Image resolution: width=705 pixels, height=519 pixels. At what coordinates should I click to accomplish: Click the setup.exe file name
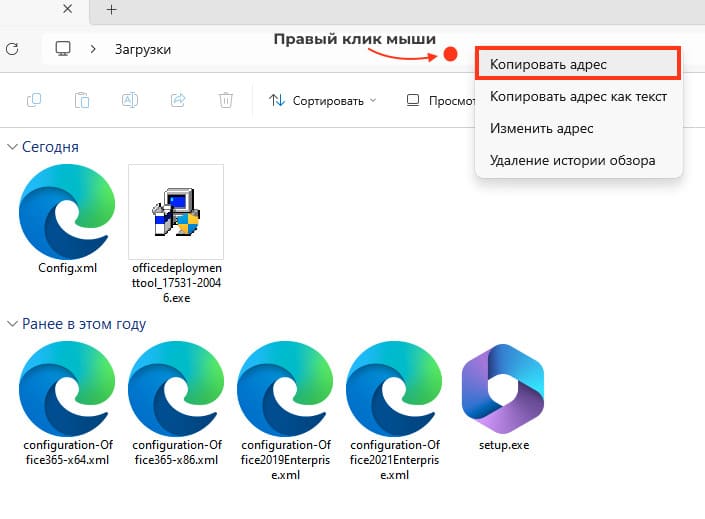pyautogui.click(x=504, y=445)
